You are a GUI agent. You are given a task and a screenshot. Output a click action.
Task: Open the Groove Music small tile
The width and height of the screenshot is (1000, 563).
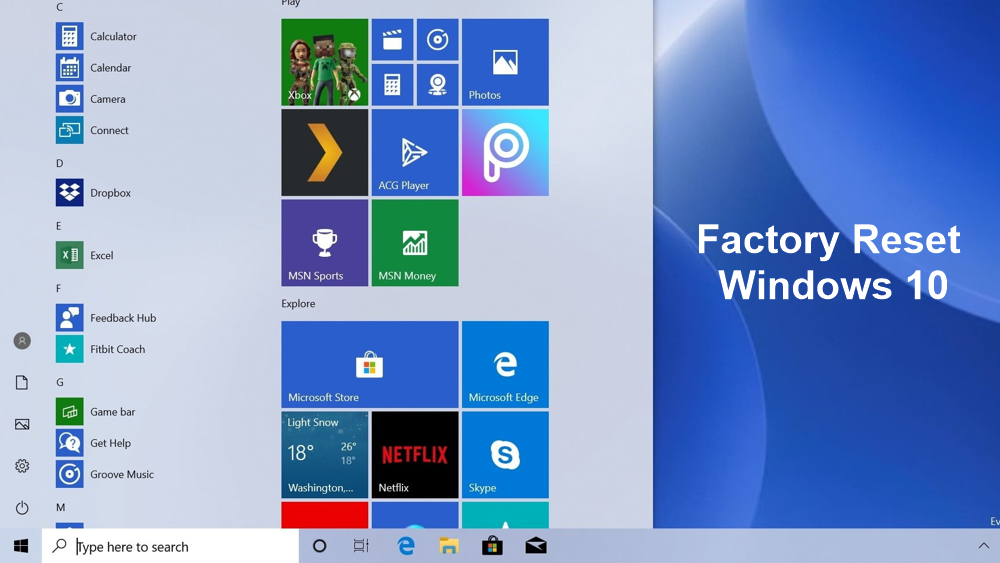pos(438,40)
